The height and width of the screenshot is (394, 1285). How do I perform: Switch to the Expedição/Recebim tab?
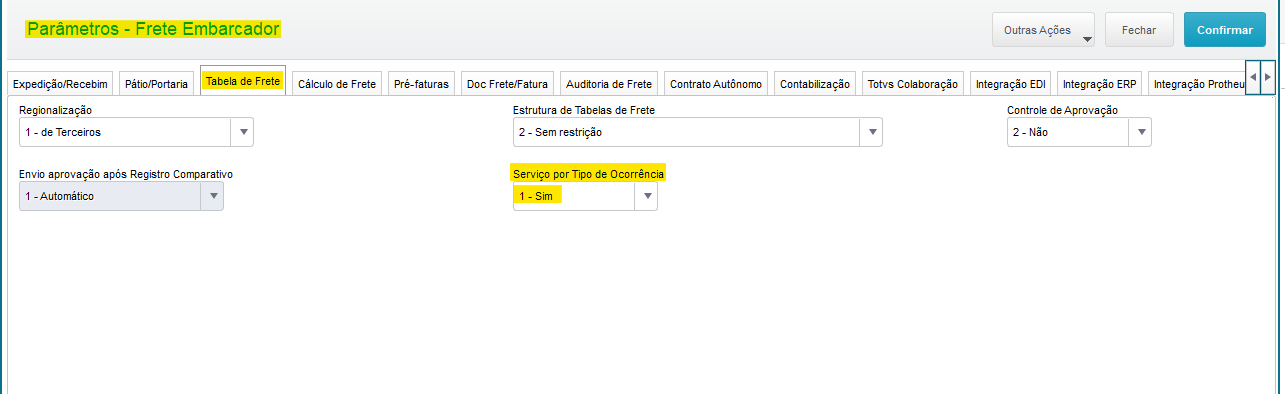59,84
